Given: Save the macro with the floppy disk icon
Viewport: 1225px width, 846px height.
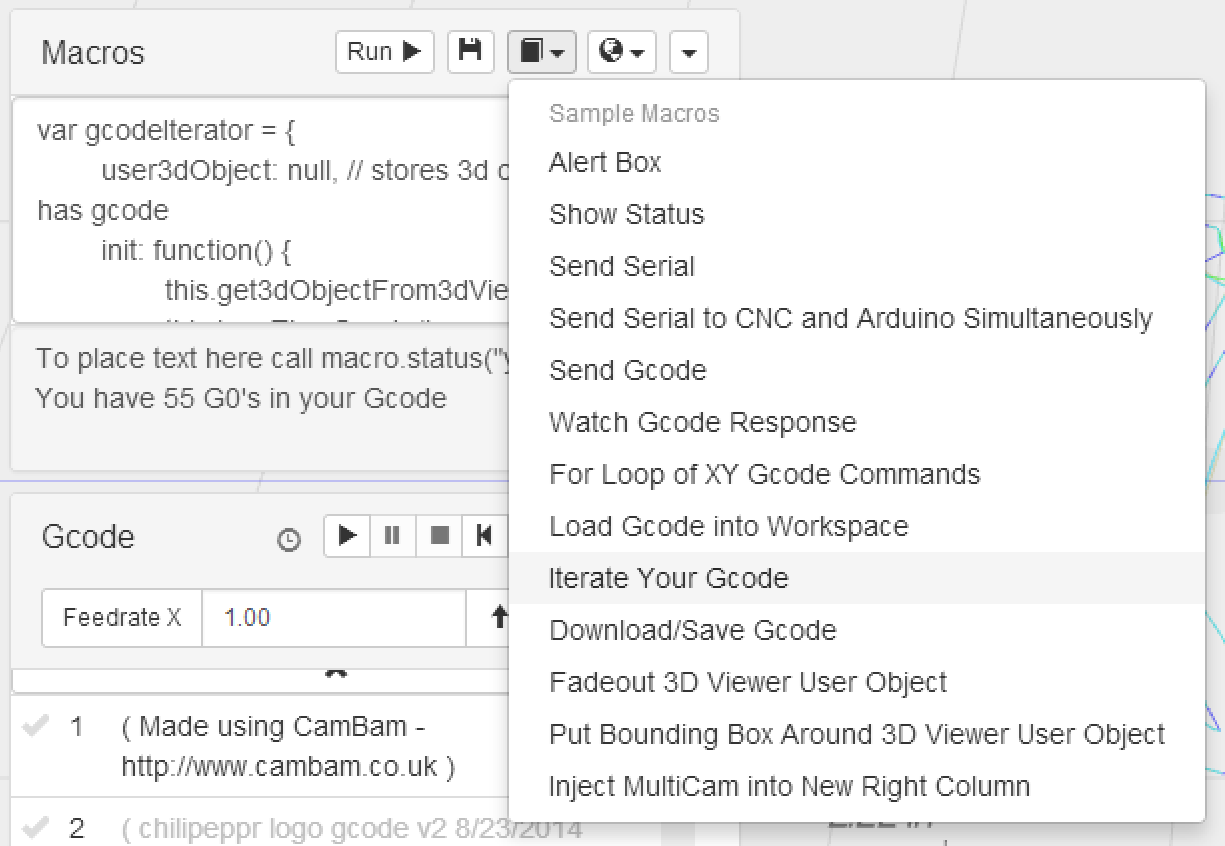Looking at the screenshot, I should pyautogui.click(x=470, y=52).
